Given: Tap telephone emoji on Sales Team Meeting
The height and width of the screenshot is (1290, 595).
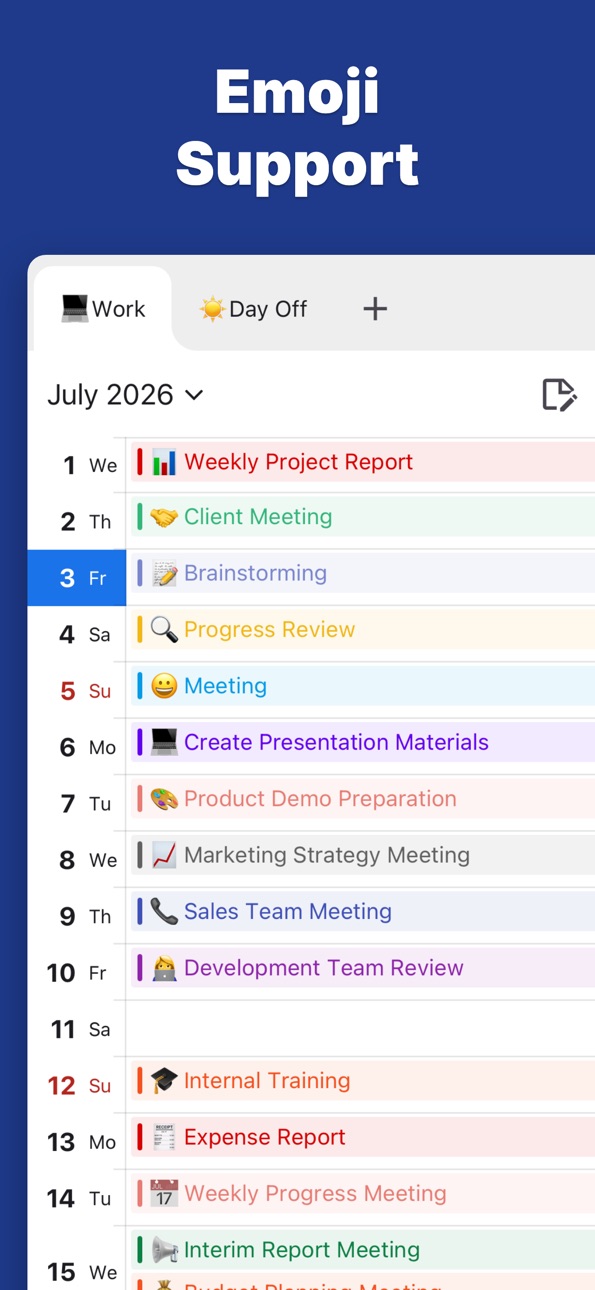Looking at the screenshot, I should (164, 911).
